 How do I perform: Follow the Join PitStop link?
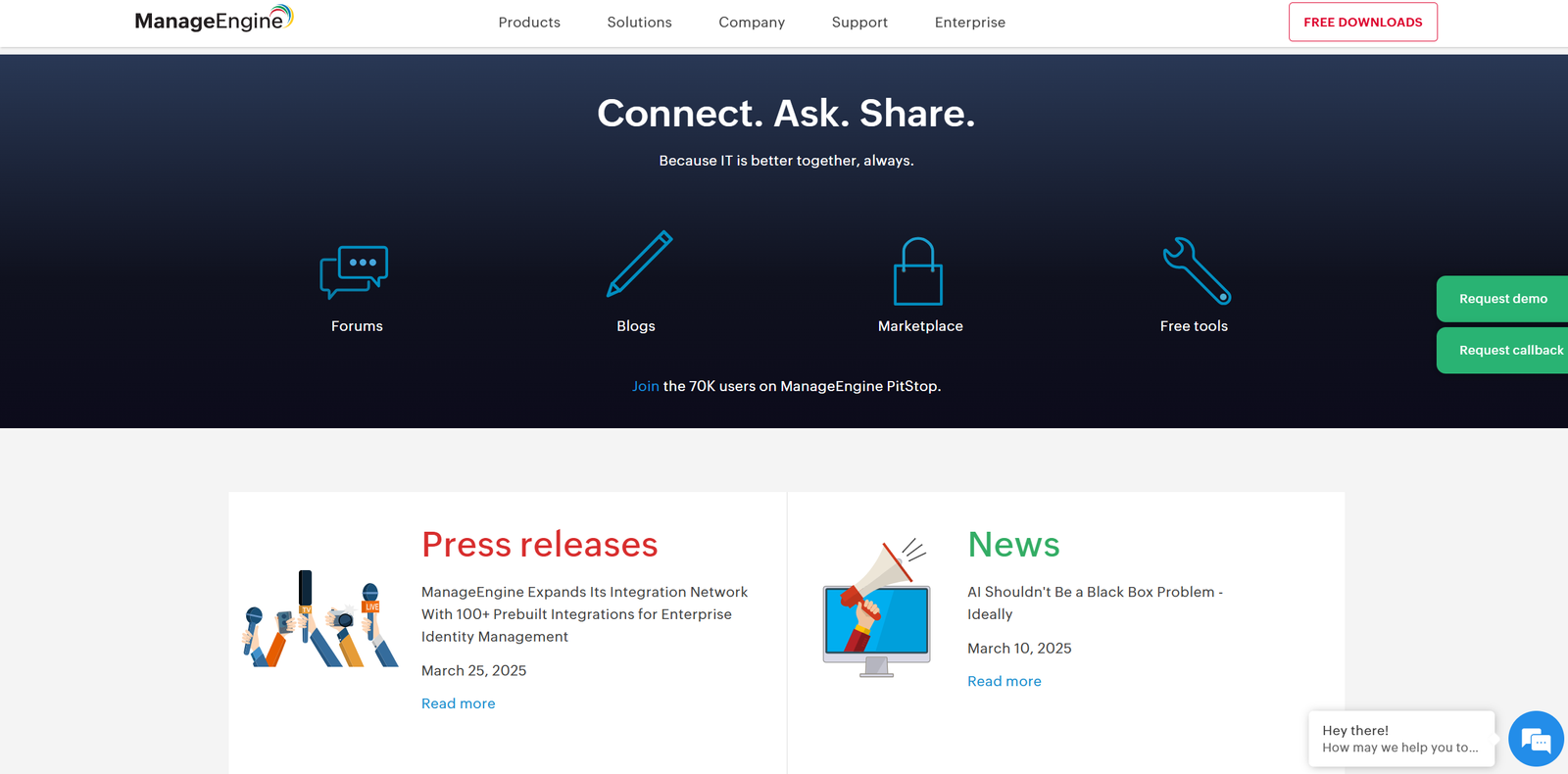click(645, 386)
